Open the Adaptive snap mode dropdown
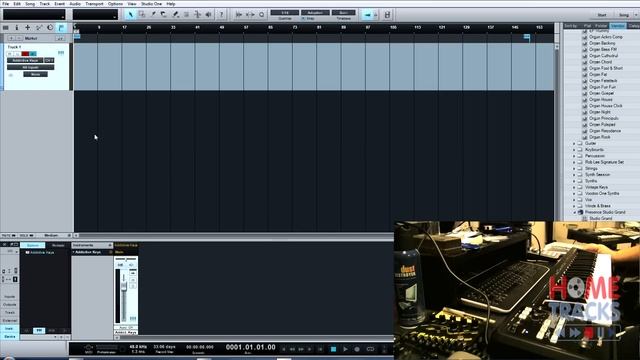 [315, 13]
